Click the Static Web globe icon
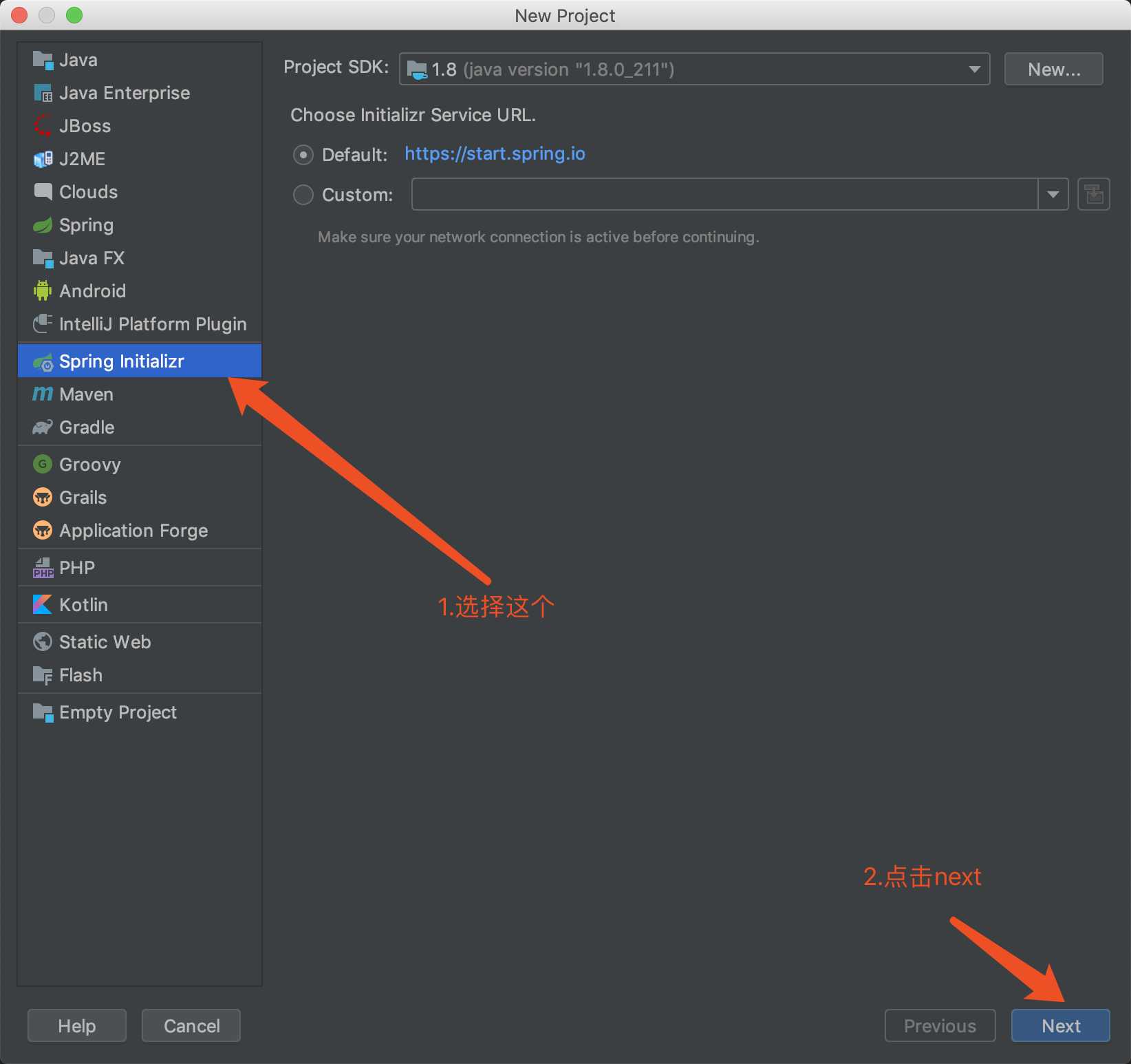This screenshot has height=1064, width=1131. click(43, 642)
